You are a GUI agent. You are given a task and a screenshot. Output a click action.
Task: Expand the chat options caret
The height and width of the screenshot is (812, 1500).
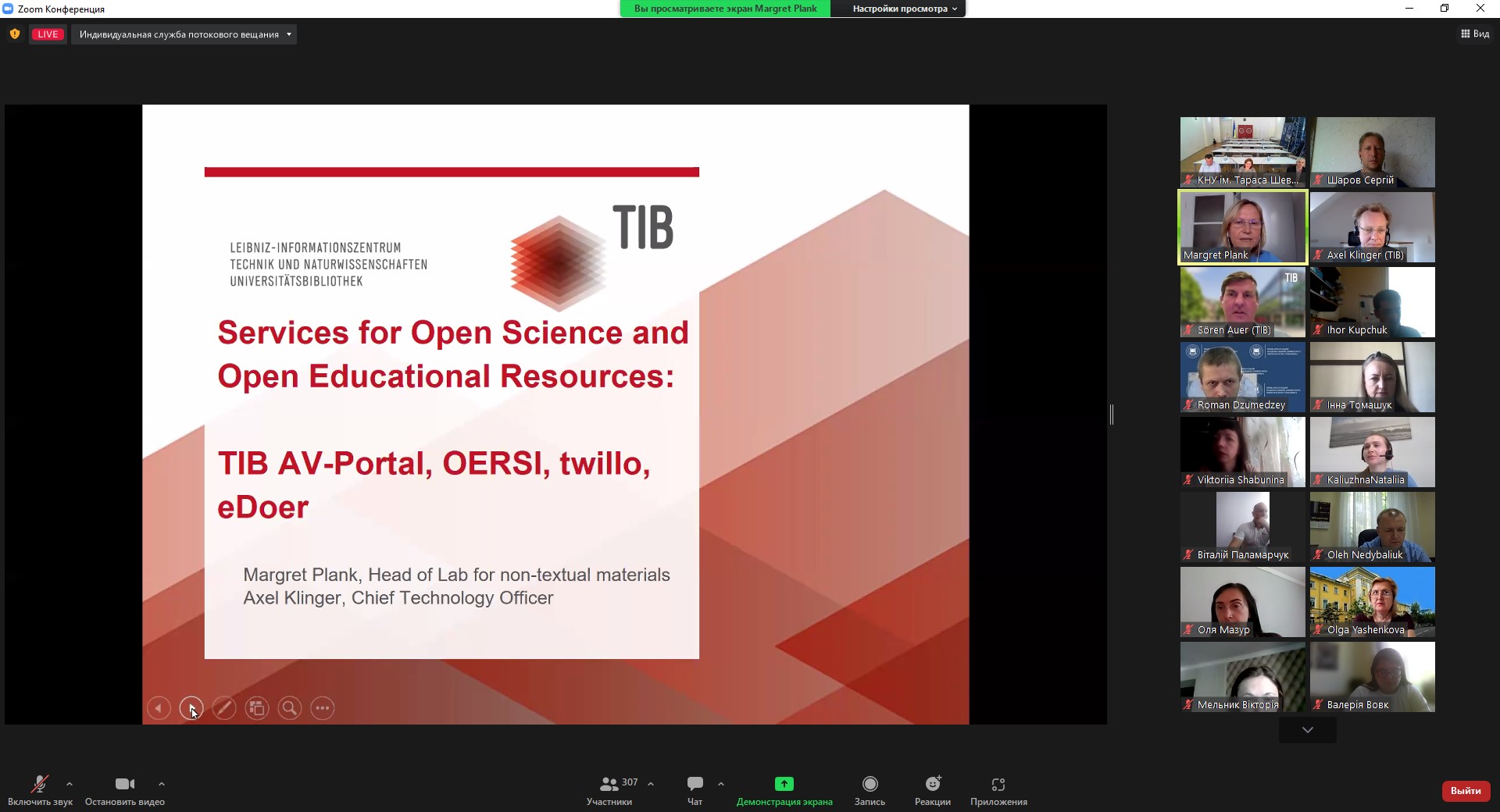(721, 784)
